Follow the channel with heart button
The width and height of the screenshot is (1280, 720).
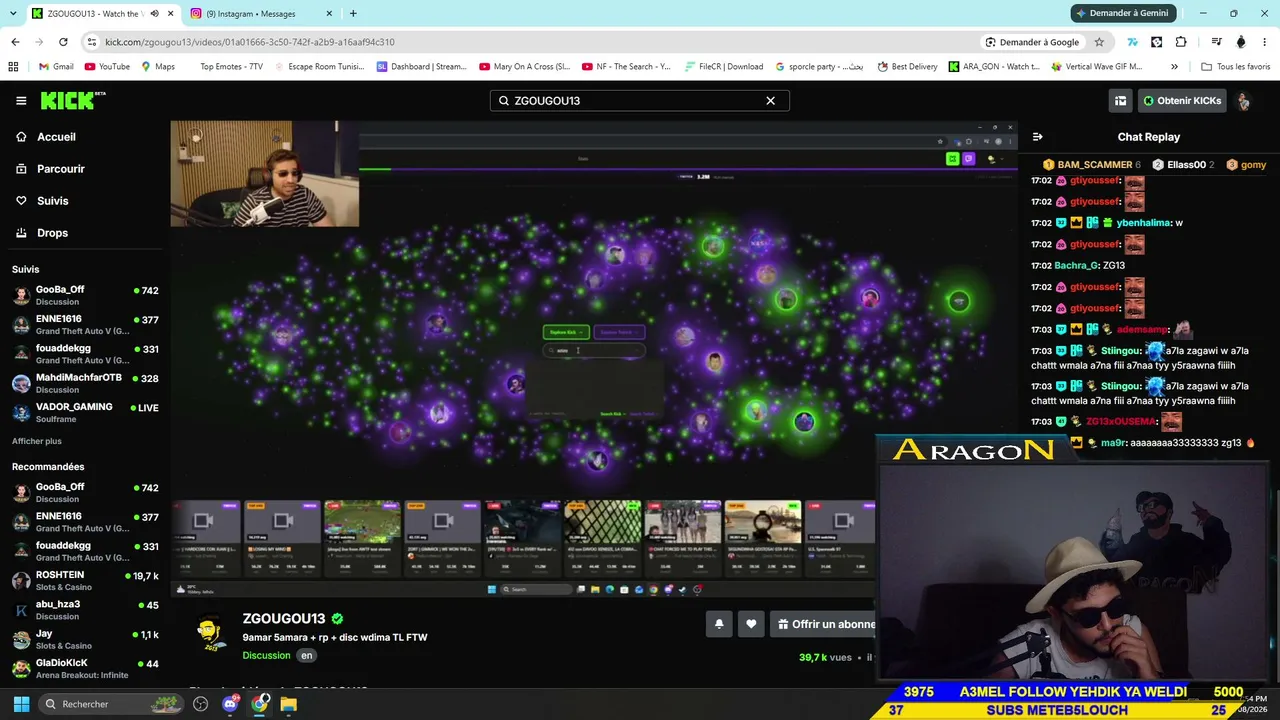point(751,624)
